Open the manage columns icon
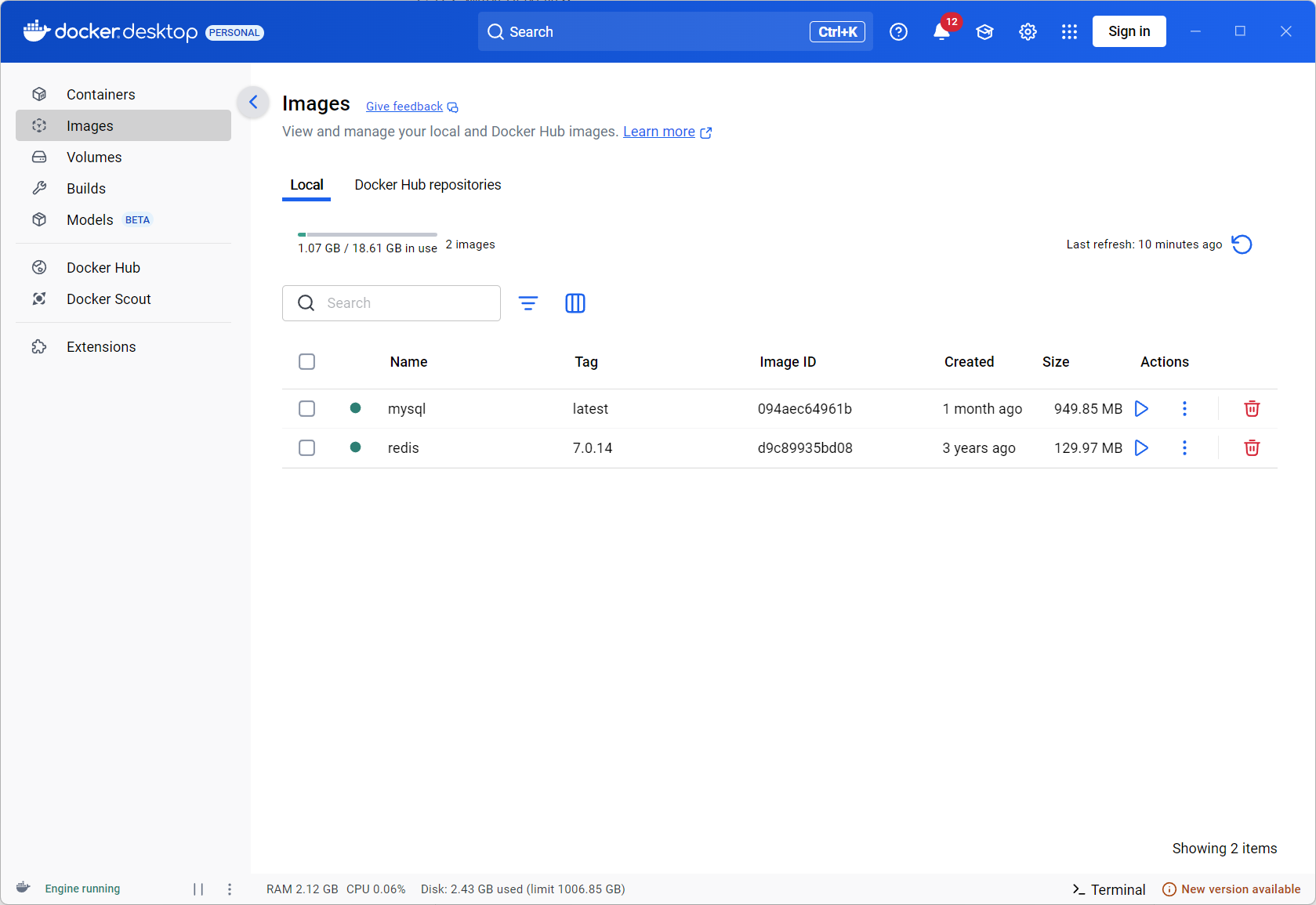1316x905 pixels. pyautogui.click(x=575, y=303)
